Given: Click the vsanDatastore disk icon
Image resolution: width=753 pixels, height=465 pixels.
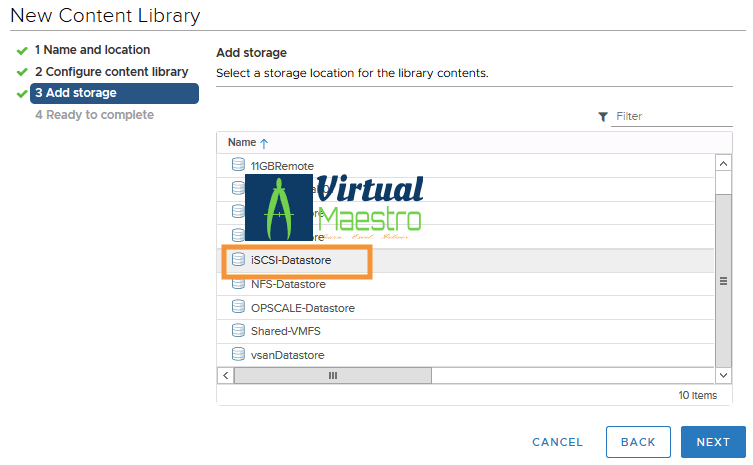Looking at the screenshot, I should click(x=238, y=354).
